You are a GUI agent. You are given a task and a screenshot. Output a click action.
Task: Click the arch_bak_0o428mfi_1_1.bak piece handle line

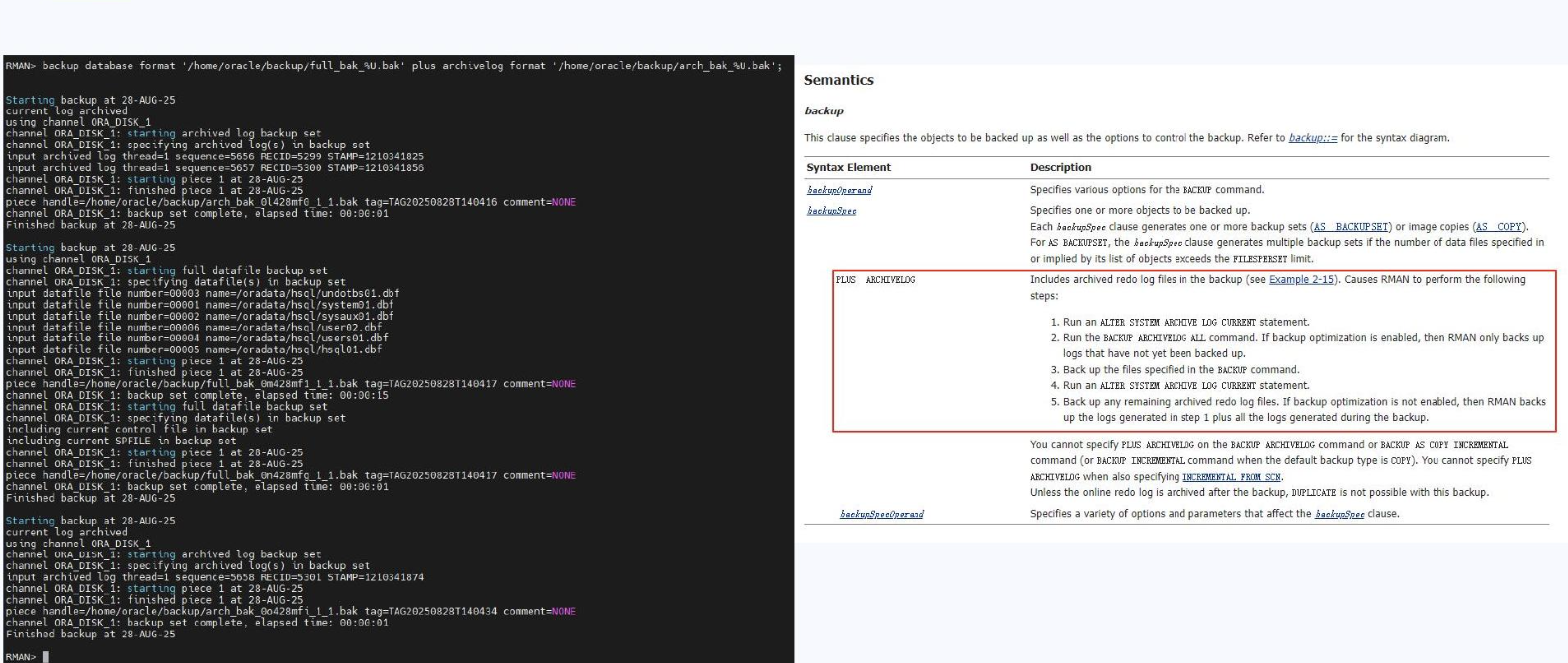coord(289,611)
